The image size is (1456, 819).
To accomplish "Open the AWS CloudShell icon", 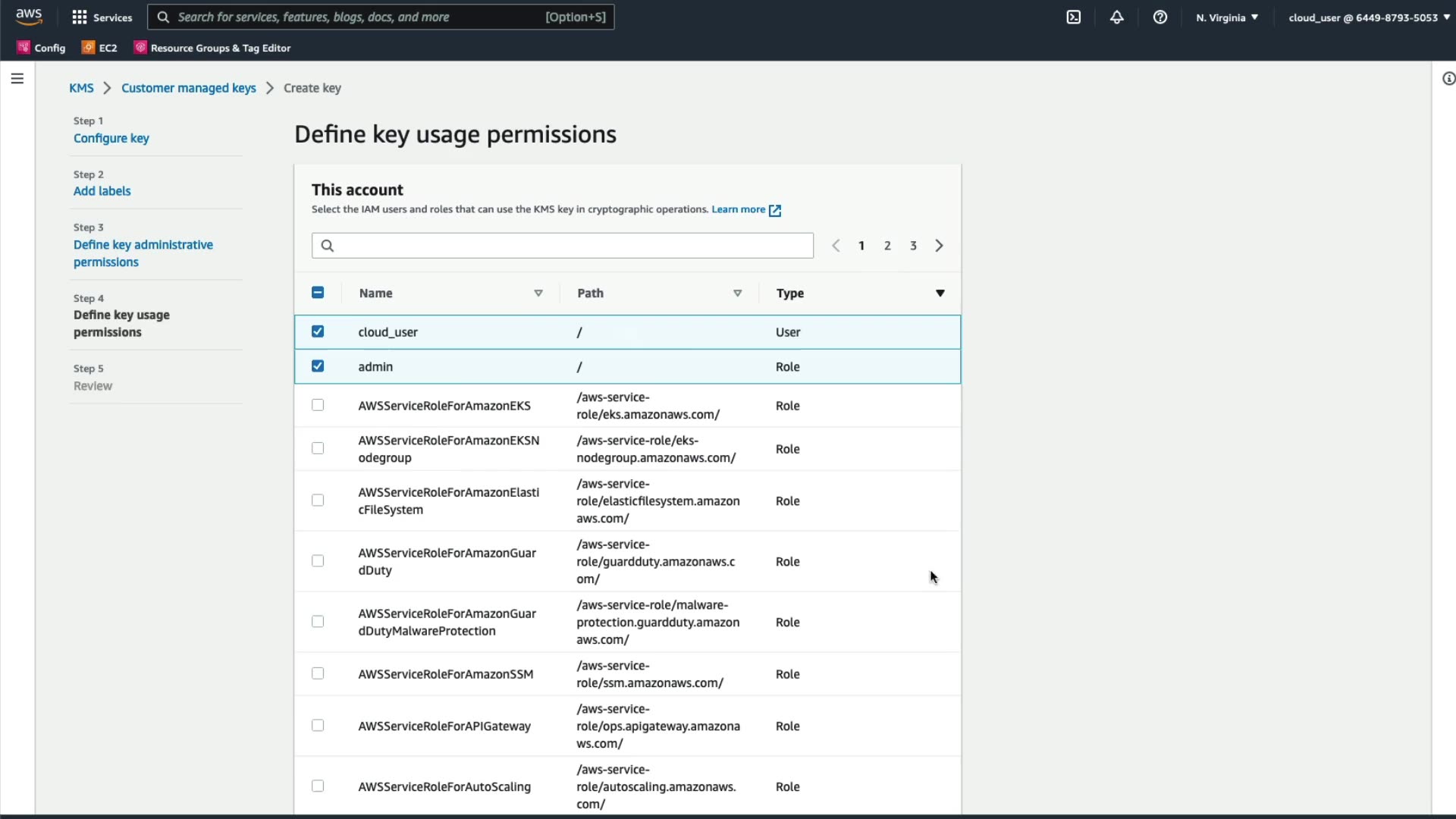I will [x=1074, y=17].
